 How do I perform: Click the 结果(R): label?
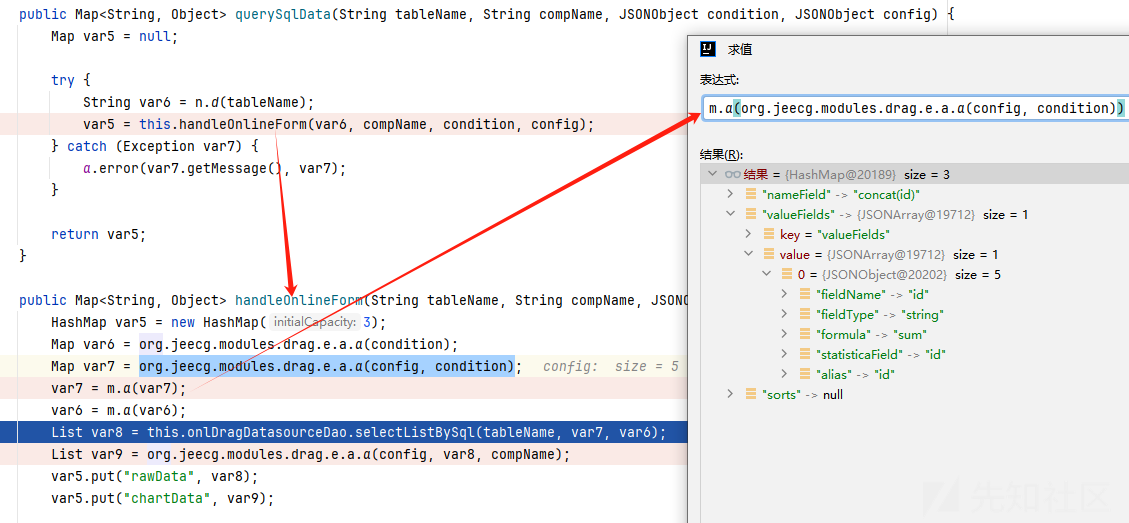click(721, 154)
